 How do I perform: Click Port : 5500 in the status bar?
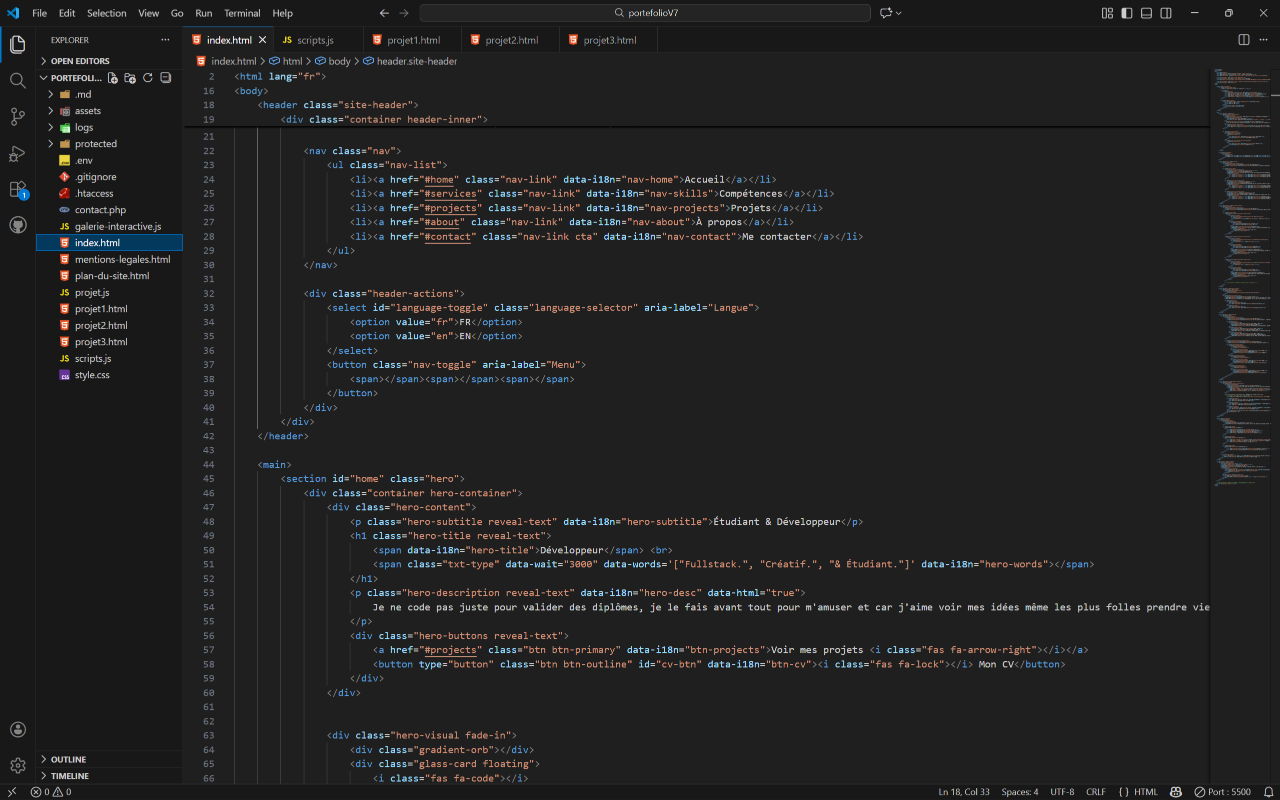click(1227, 791)
